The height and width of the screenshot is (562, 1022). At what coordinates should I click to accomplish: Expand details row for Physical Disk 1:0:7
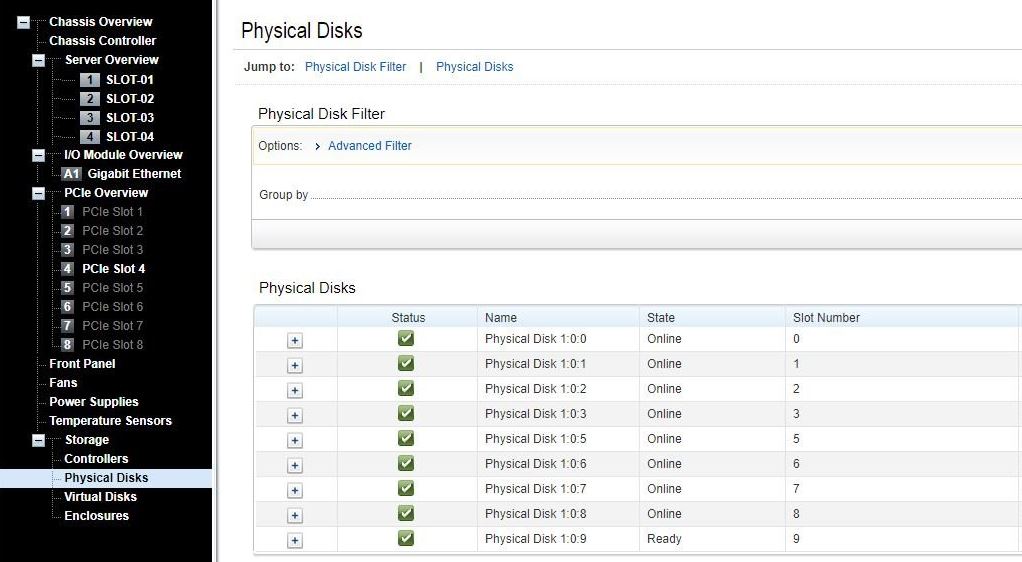tap(295, 490)
